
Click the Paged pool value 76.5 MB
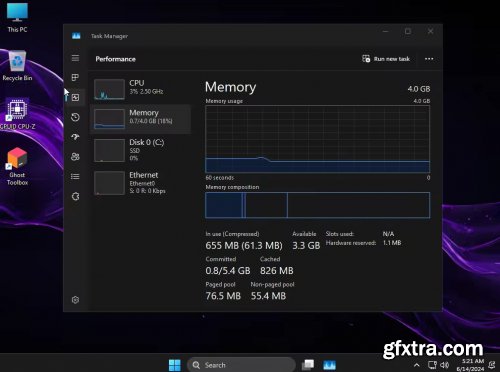223,296
